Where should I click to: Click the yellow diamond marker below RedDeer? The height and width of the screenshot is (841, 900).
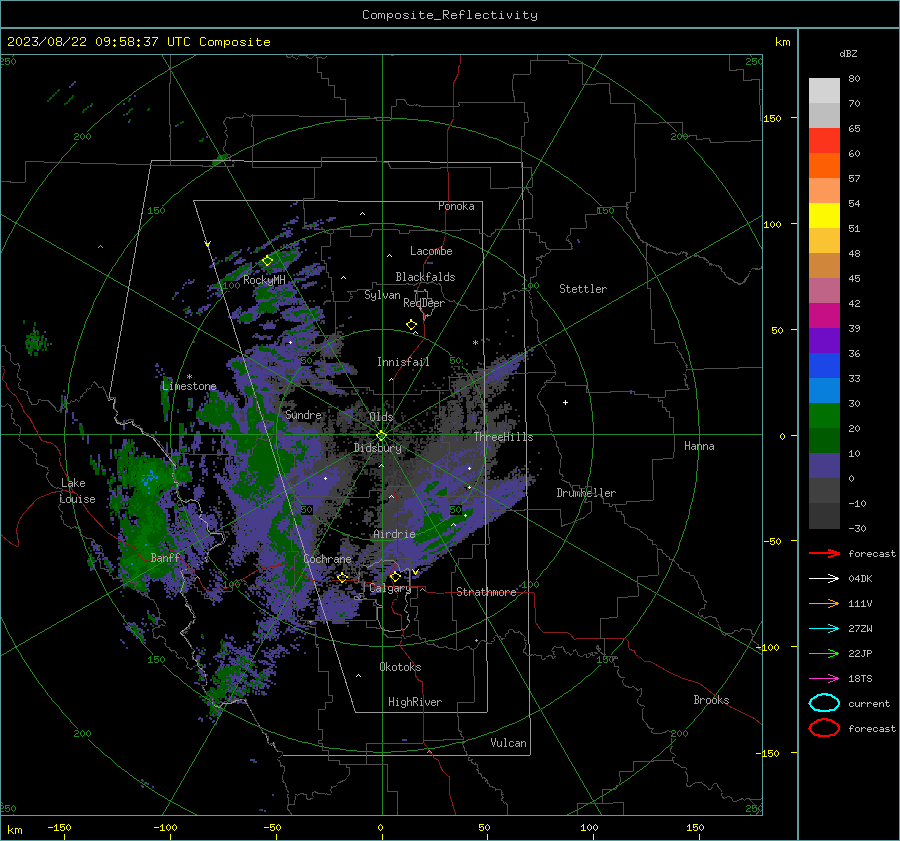coord(411,325)
